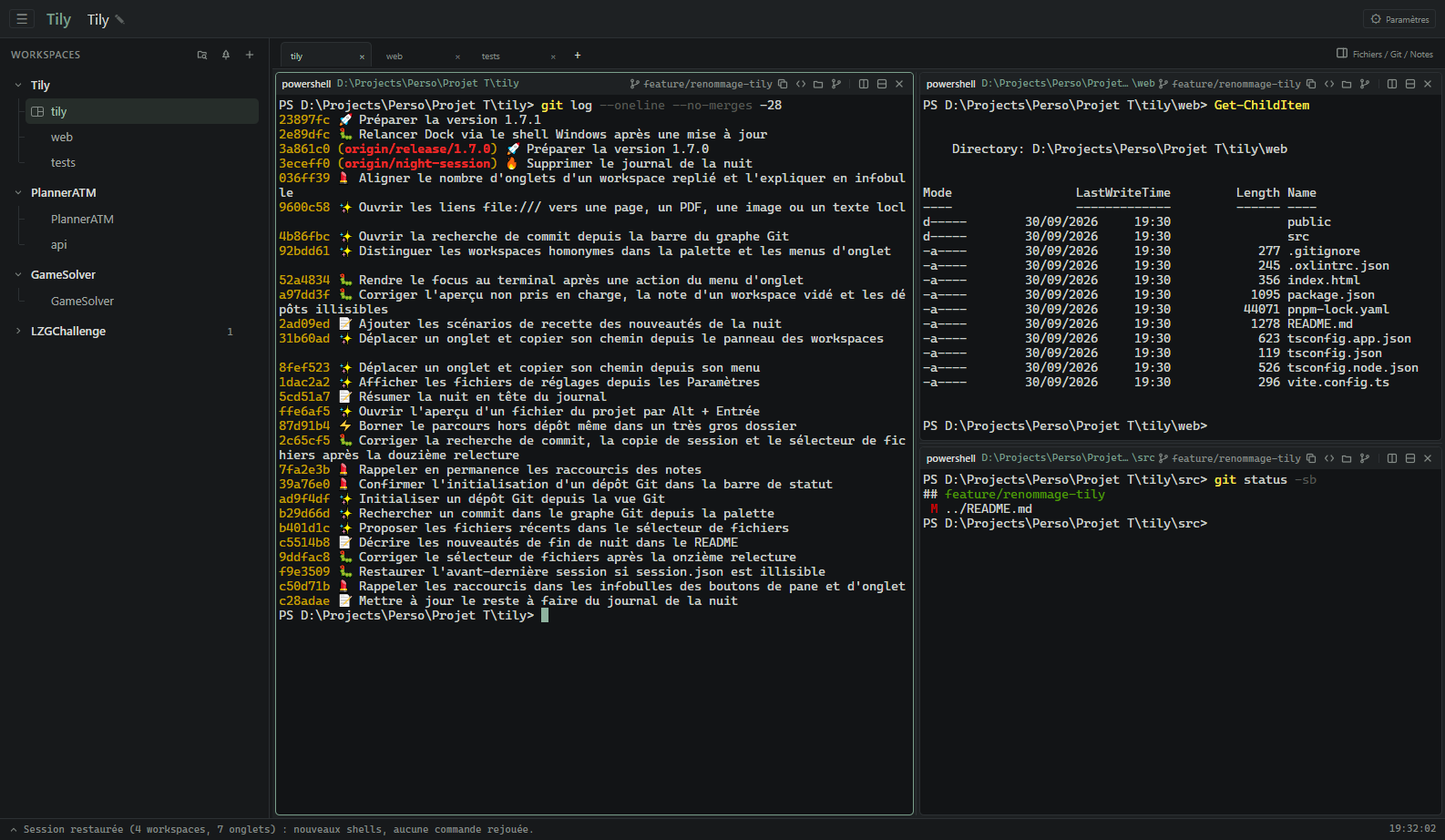This screenshot has width=1445, height=840.
Task: Select the tily item in the sidebar tree
Action: click(x=142, y=111)
